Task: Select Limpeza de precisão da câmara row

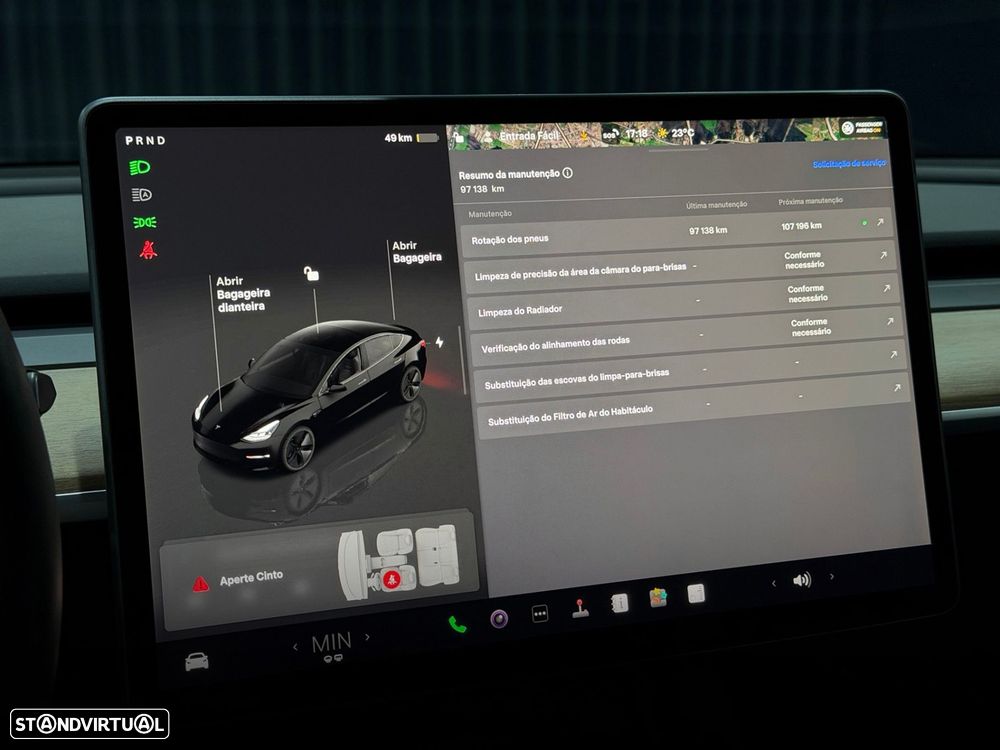Action: (681, 267)
